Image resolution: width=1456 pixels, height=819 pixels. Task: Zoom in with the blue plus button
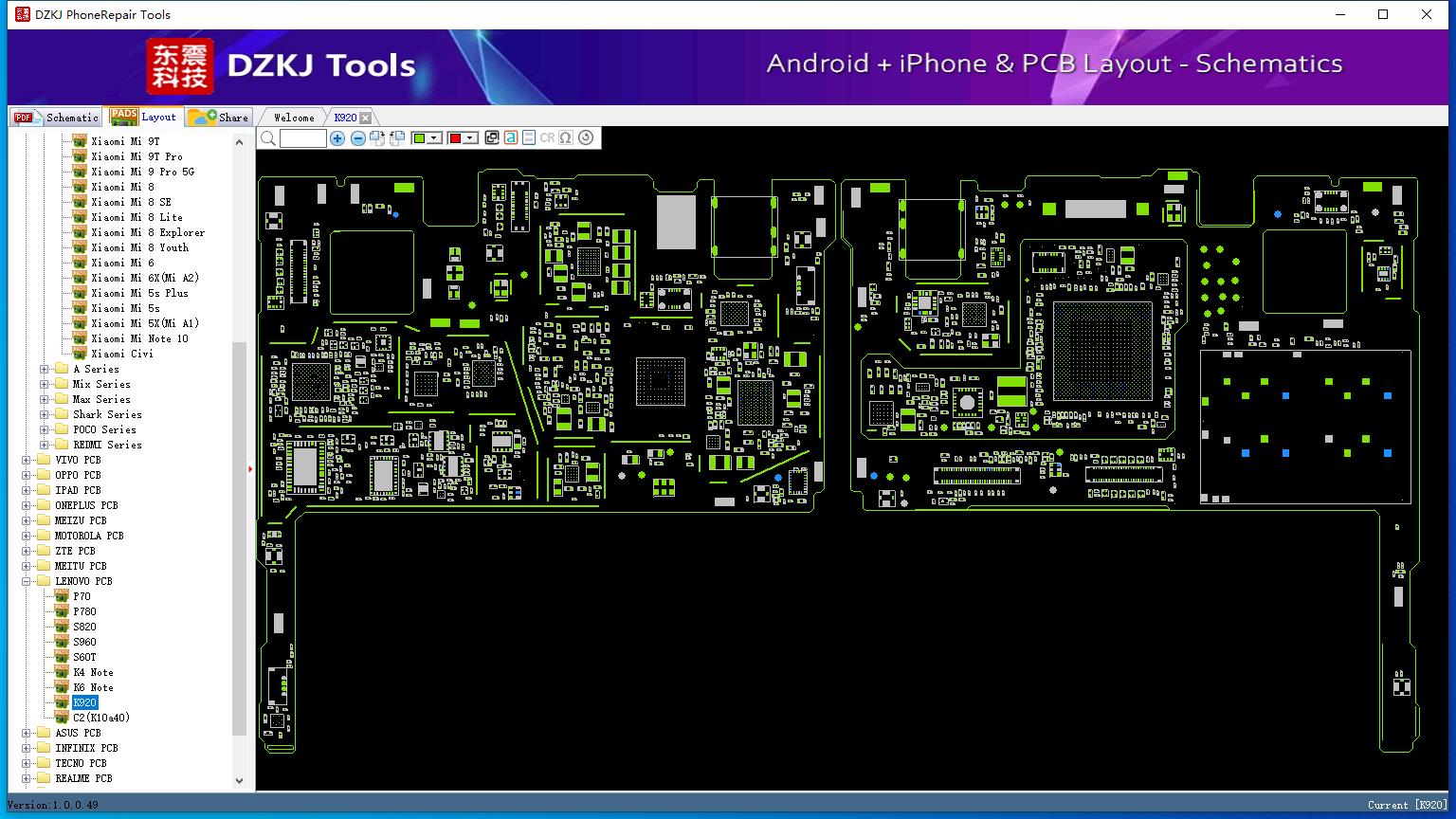coord(337,138)
